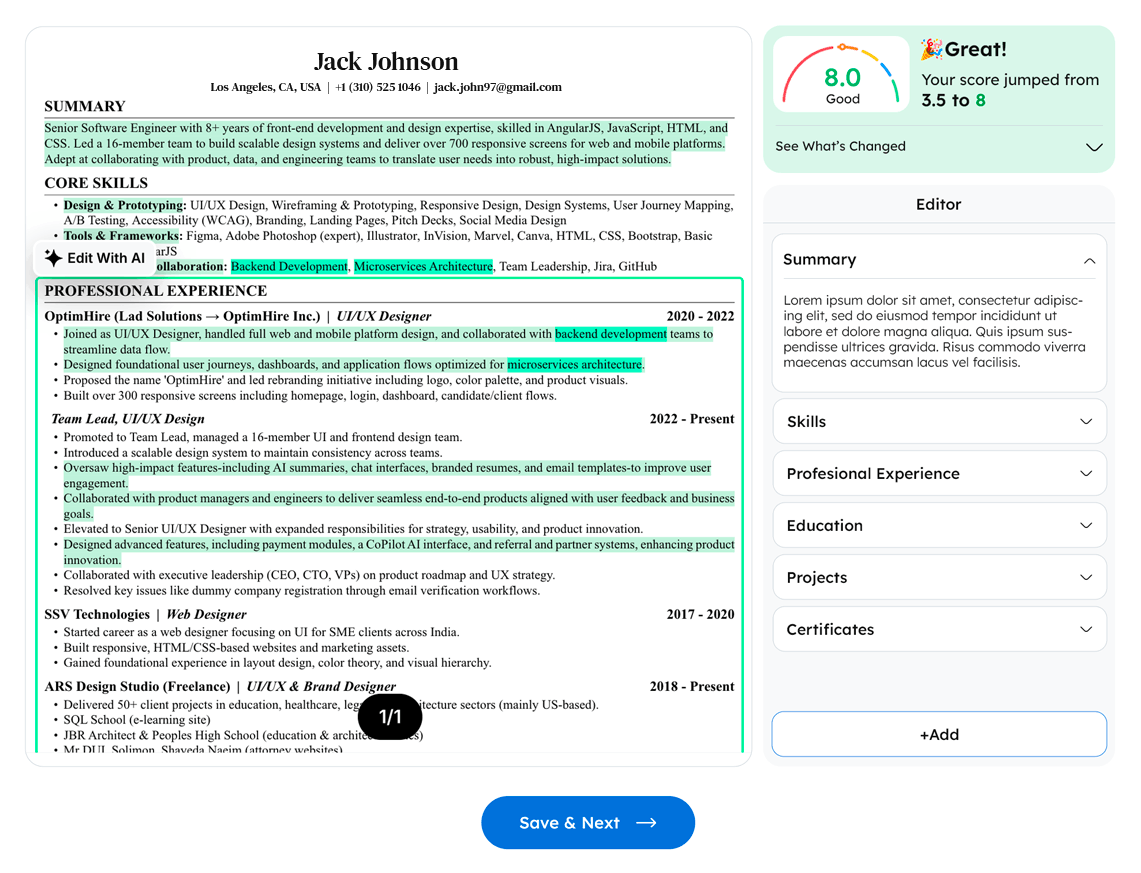Click the SUMMARY heading in the resume
The image size is (1141, 873).
[84, 106]
